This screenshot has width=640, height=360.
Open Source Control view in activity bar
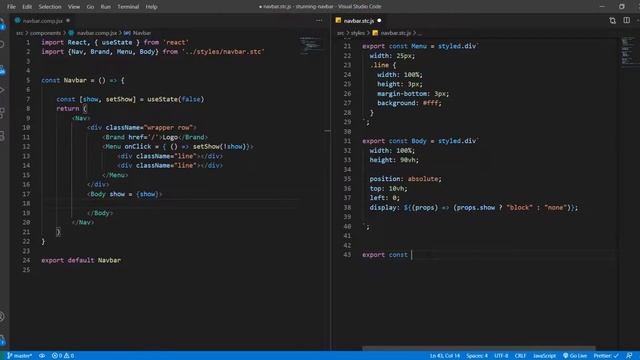point(3,70)
